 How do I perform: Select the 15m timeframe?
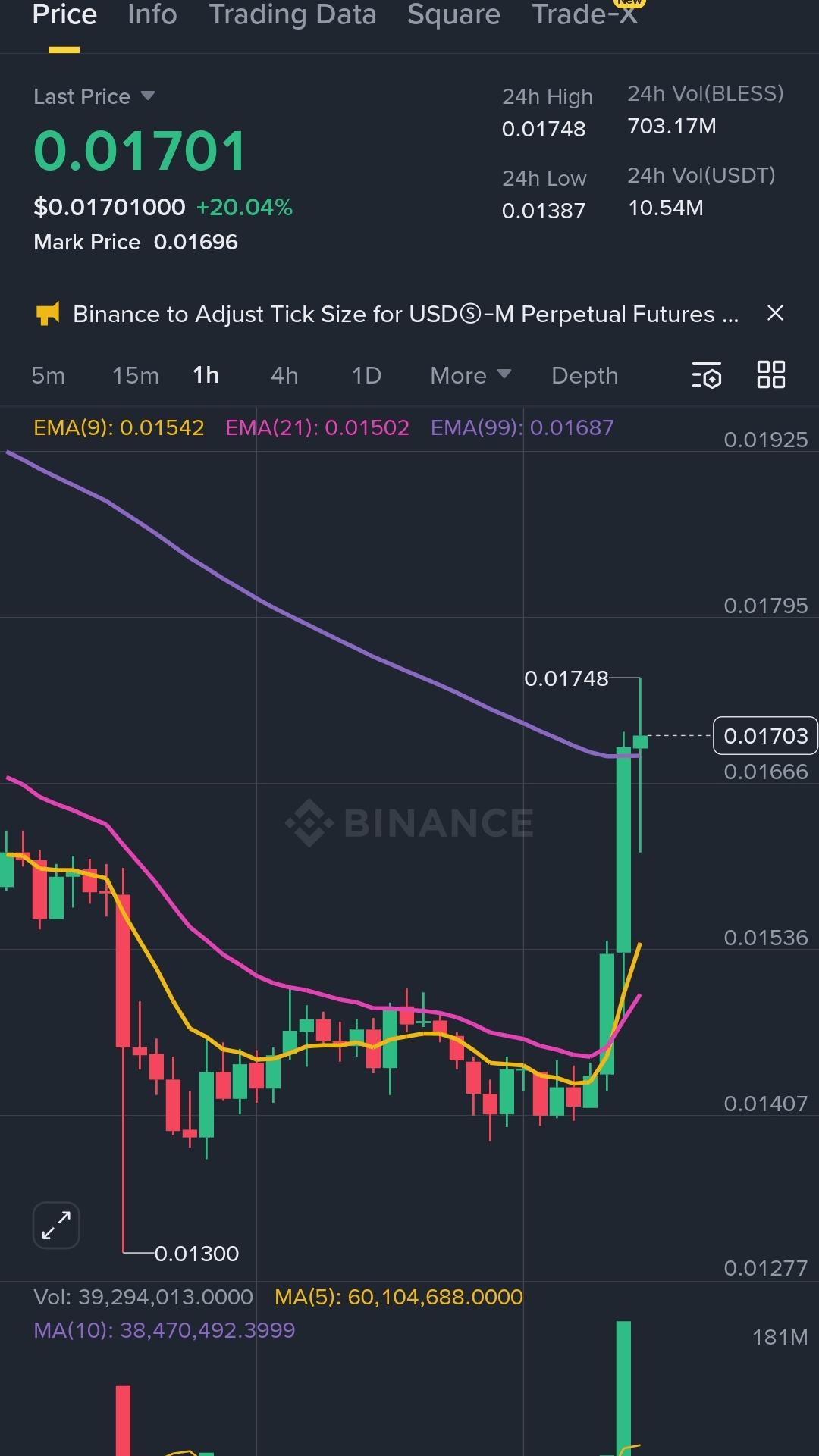click(135, 375)
